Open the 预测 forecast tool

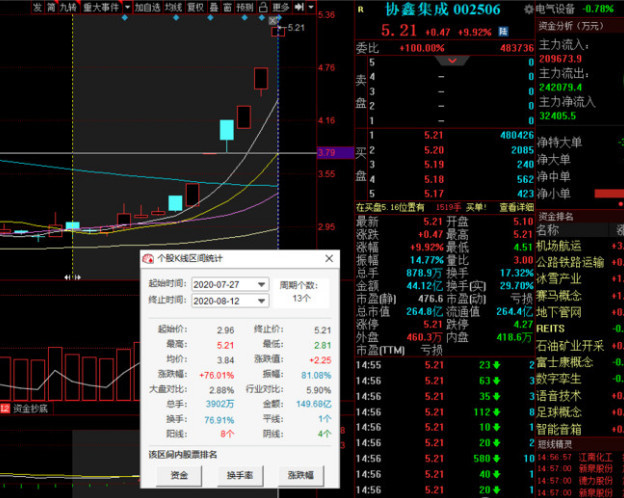245,7
